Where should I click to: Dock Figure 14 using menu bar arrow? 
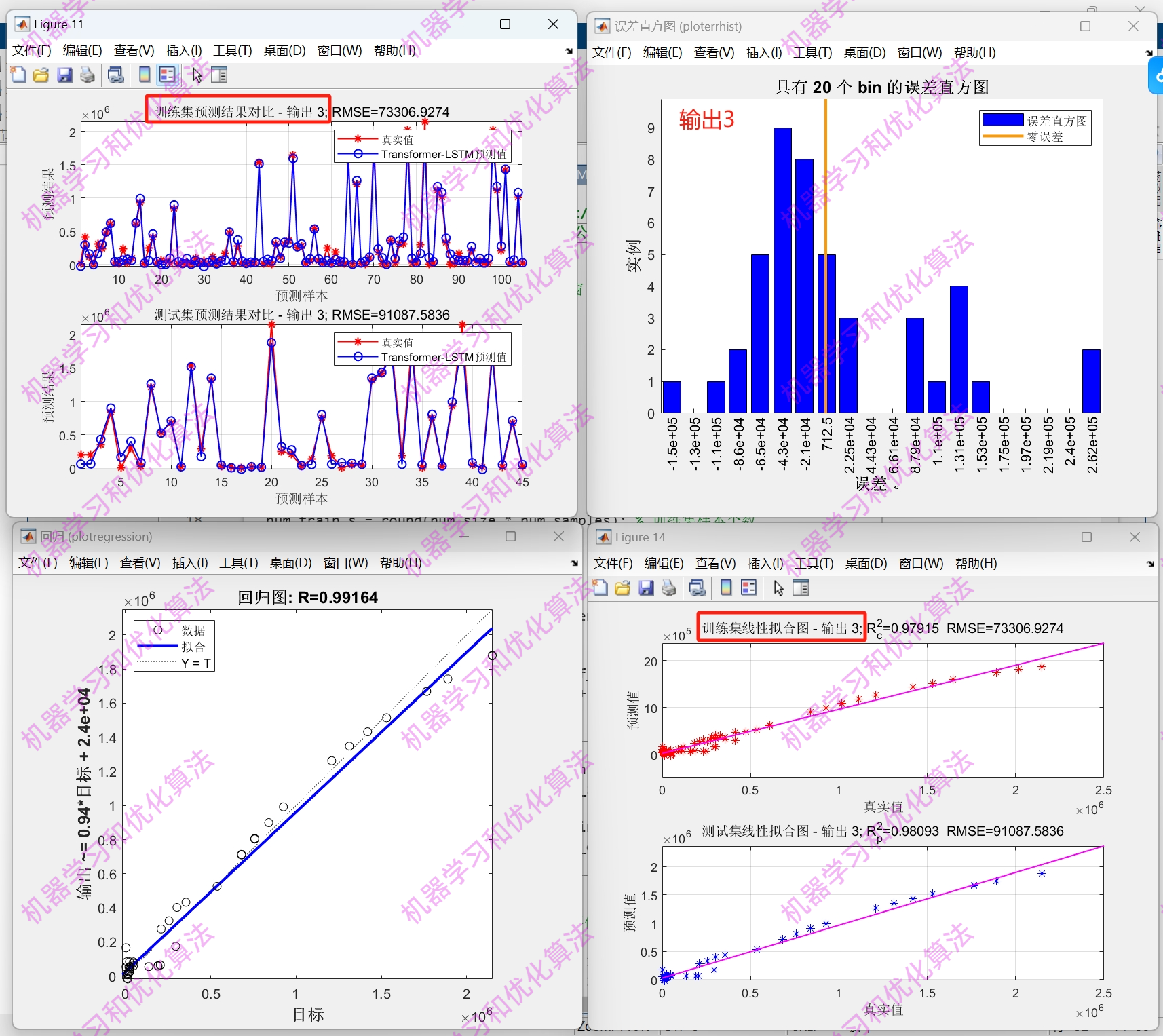(x=1150, y=564)
